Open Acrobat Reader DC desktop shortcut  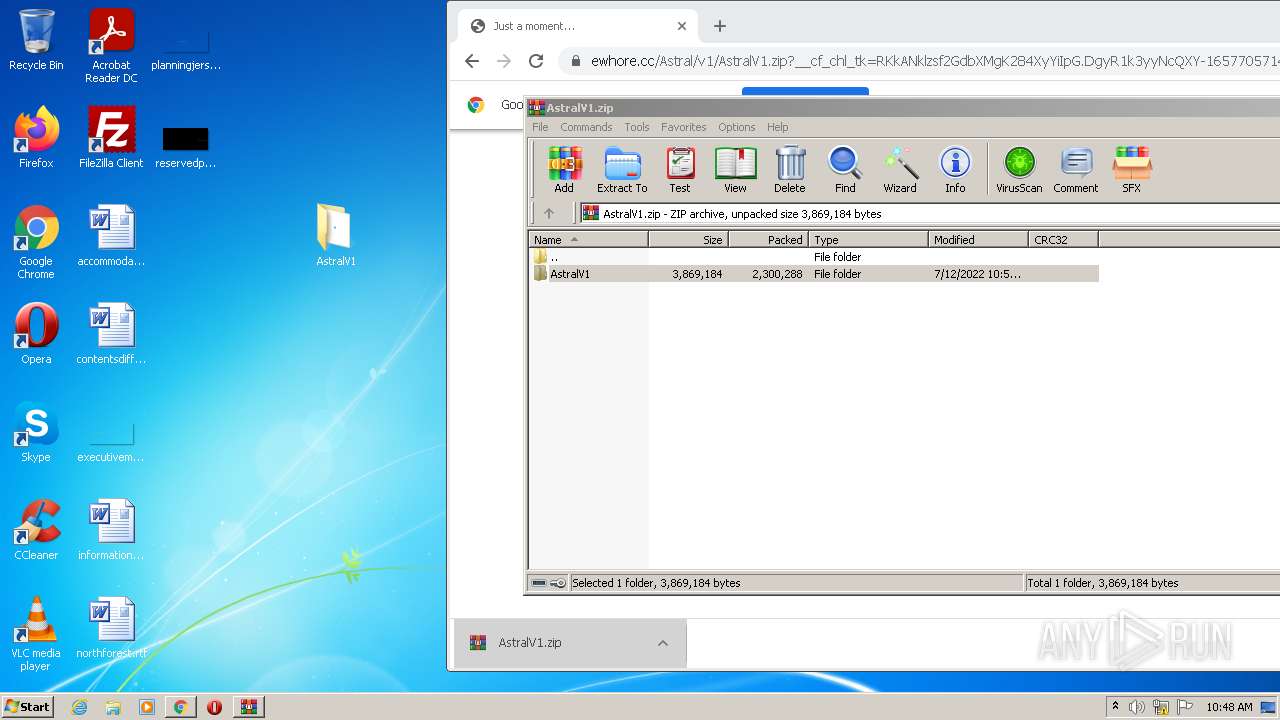pos(111,46)
